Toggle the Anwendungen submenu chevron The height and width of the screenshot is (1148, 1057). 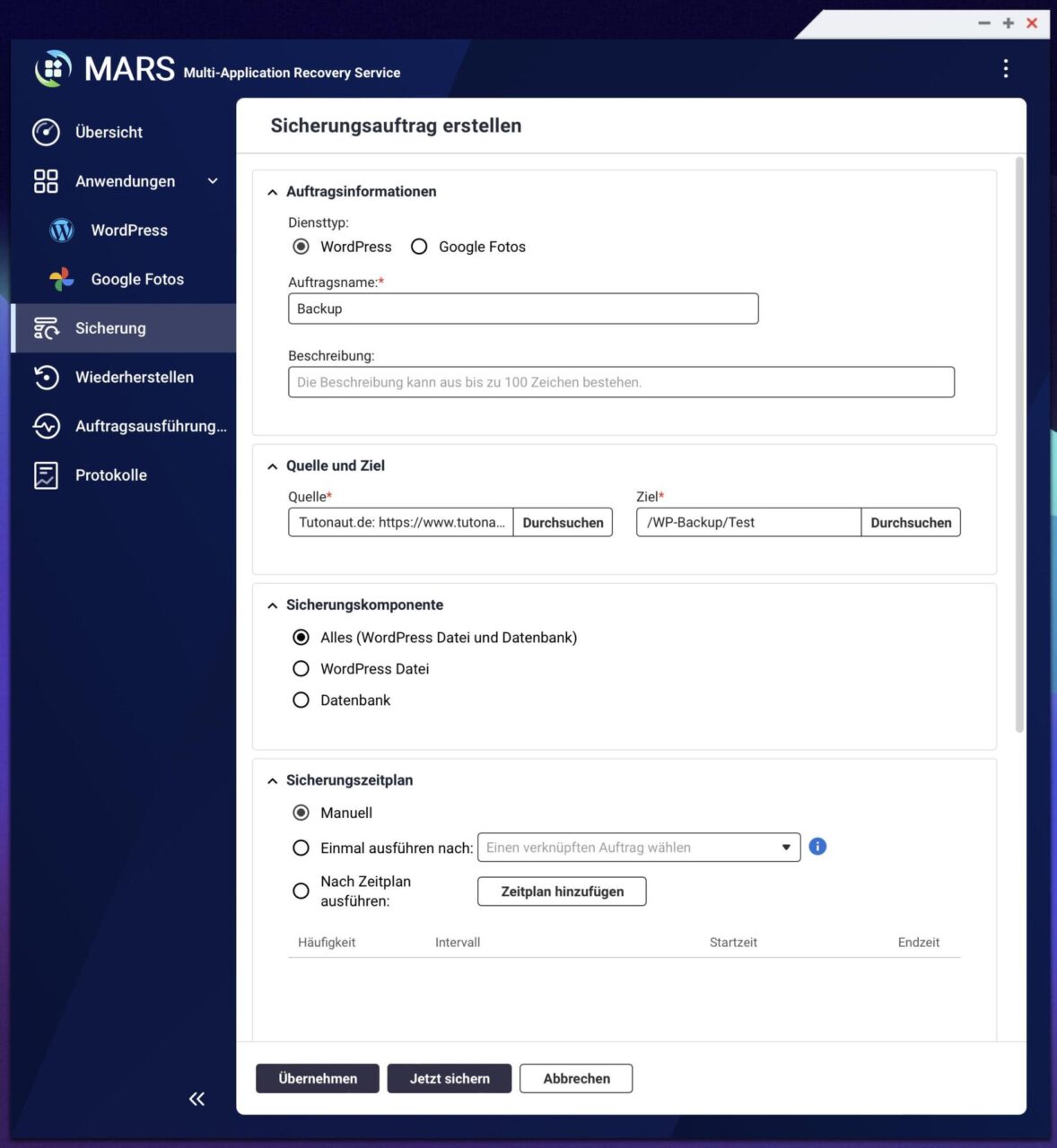pyautogui.click(x=213, y=181)
